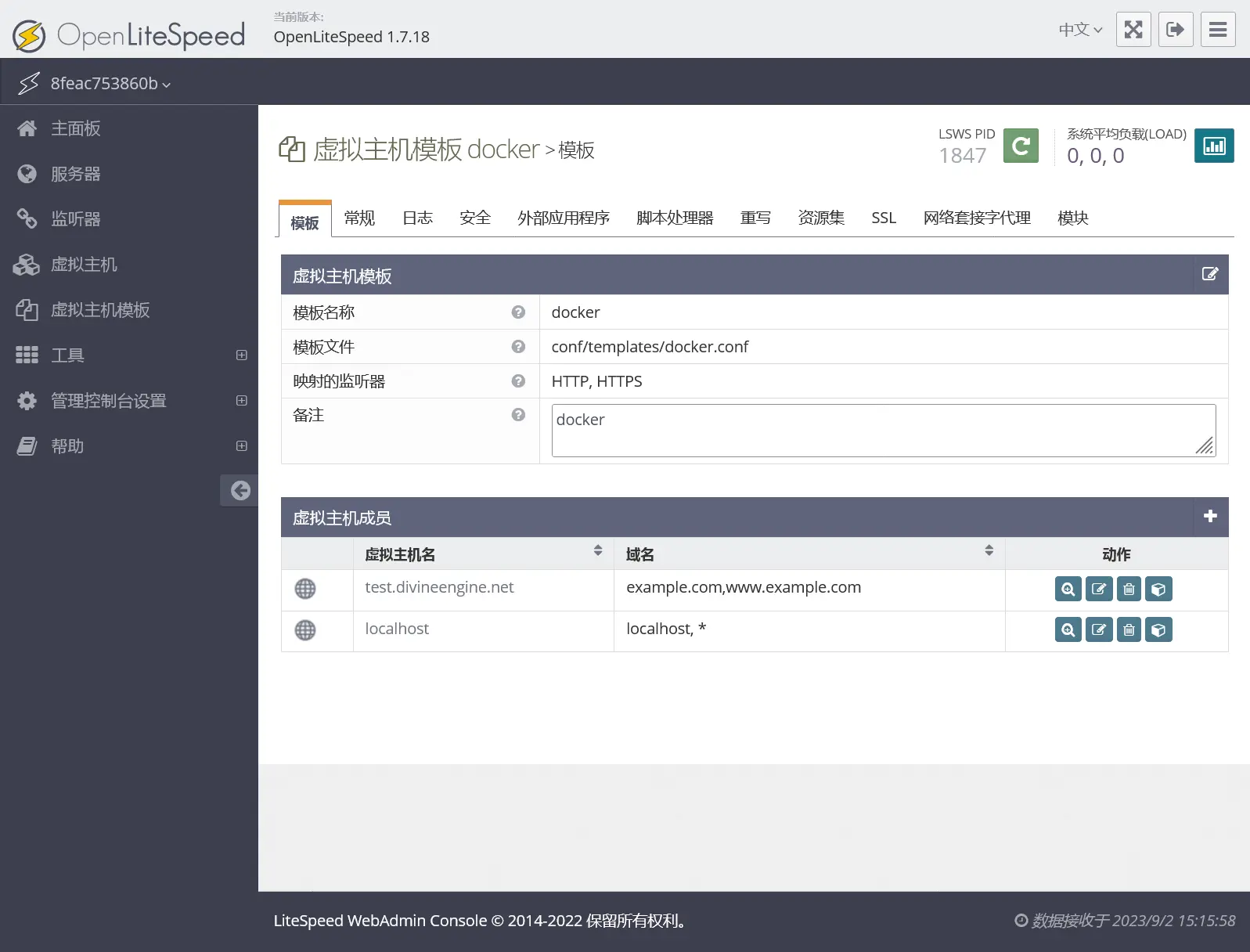
Task: Click help icon for 模板文件
Action: (518, 346)
